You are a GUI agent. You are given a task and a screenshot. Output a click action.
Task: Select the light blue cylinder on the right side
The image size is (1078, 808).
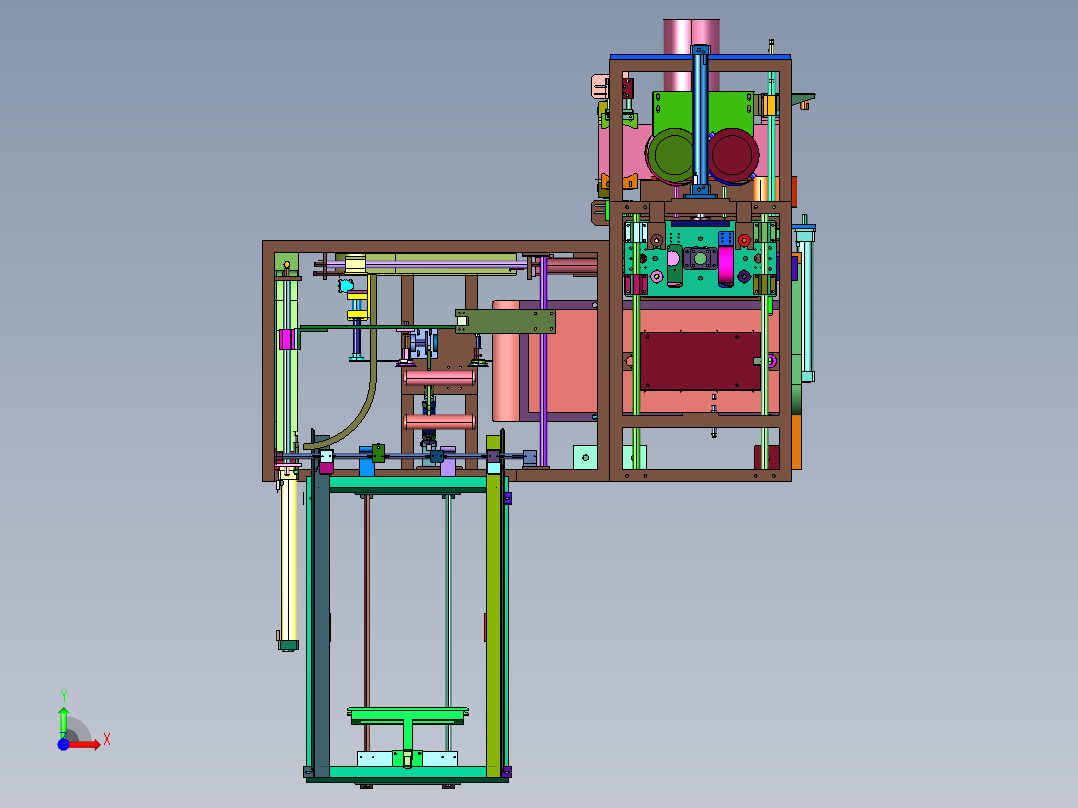point(806,301)
